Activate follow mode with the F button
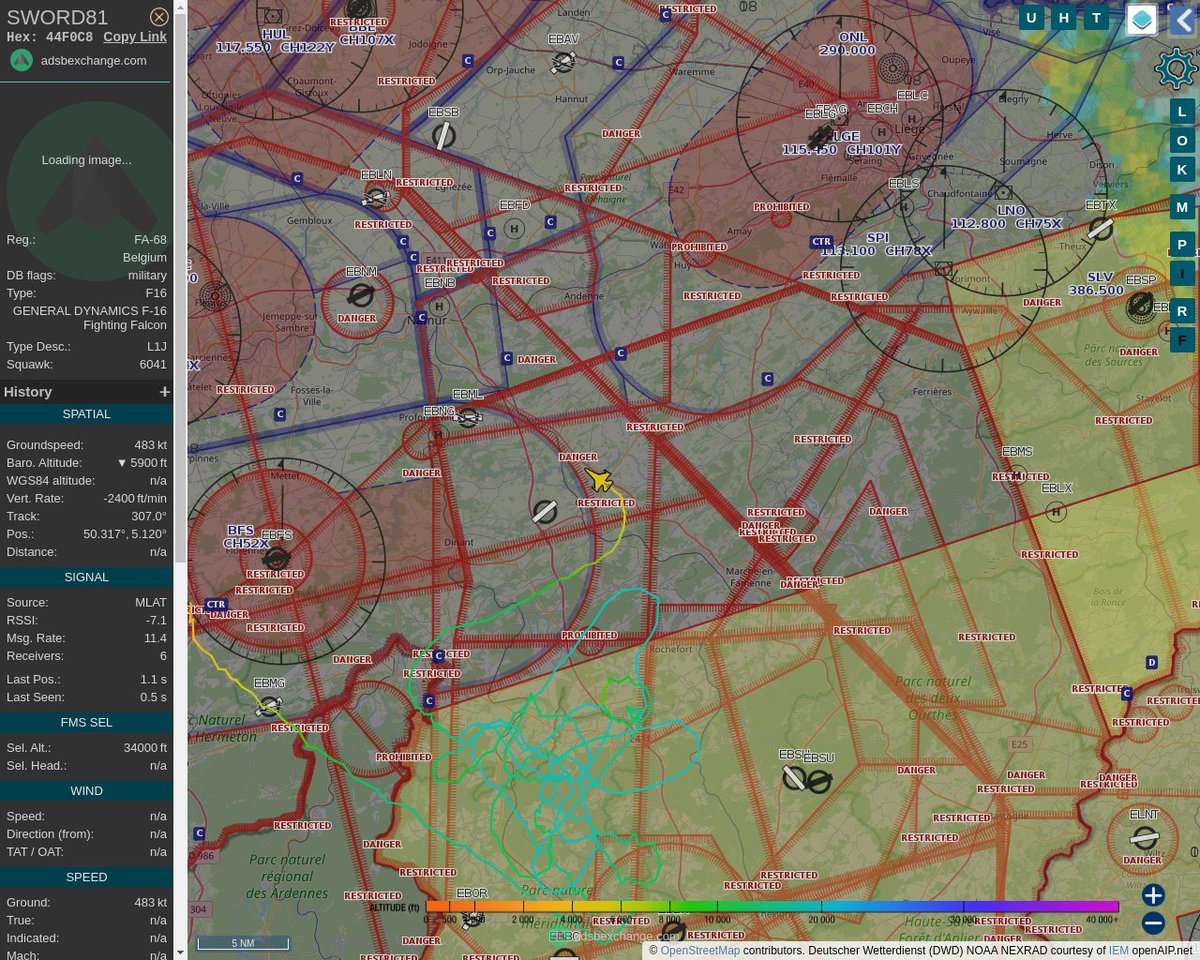 pyautogui.click(x=1182, y=339)
